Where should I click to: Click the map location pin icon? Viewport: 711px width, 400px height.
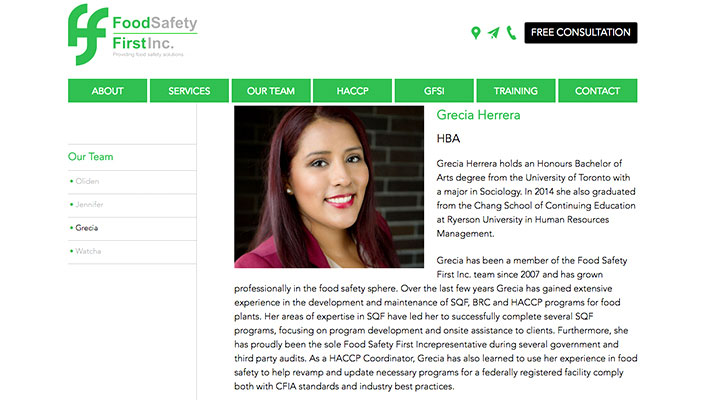476,33
